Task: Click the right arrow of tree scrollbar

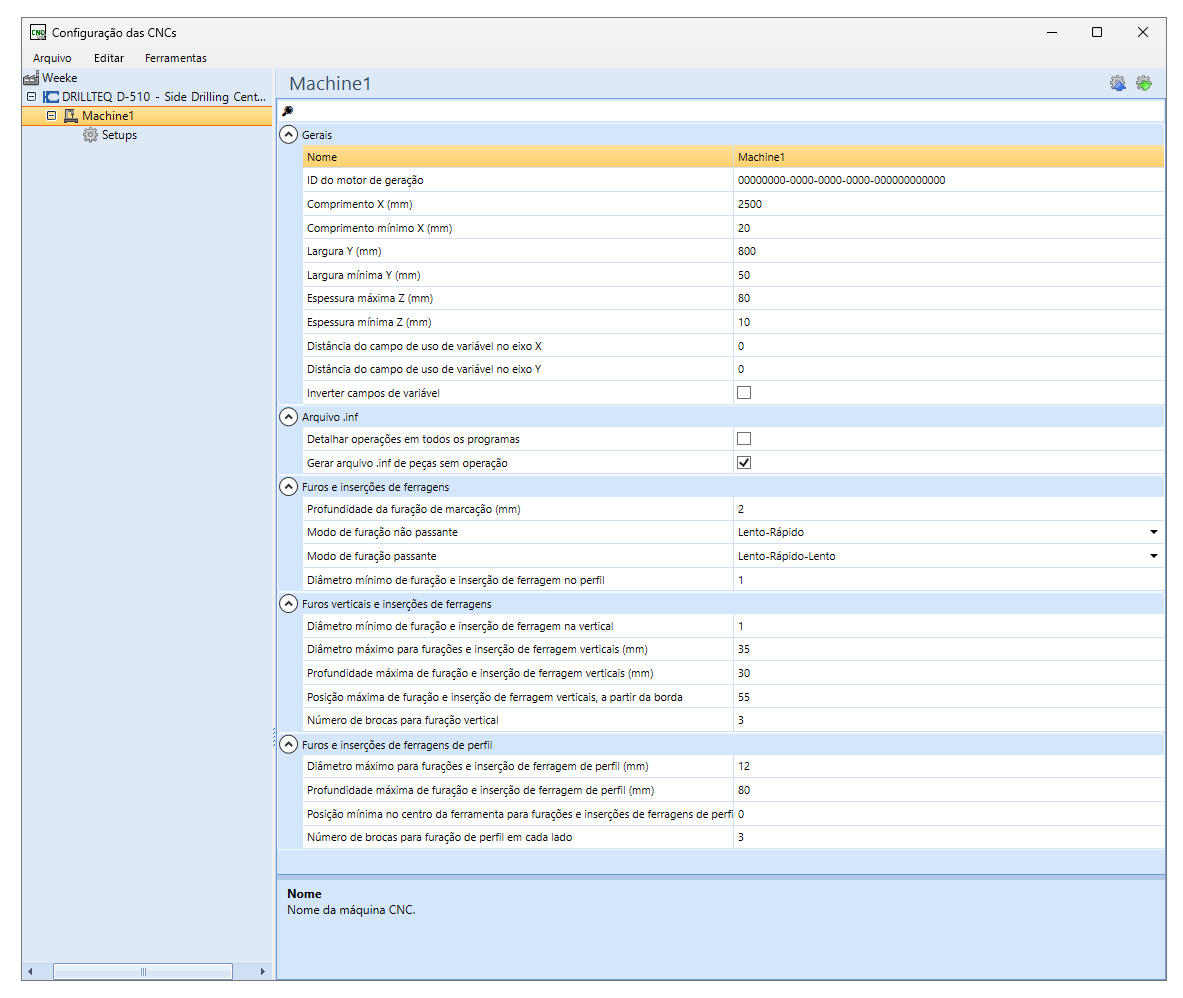Action: [x=263, y=972]
